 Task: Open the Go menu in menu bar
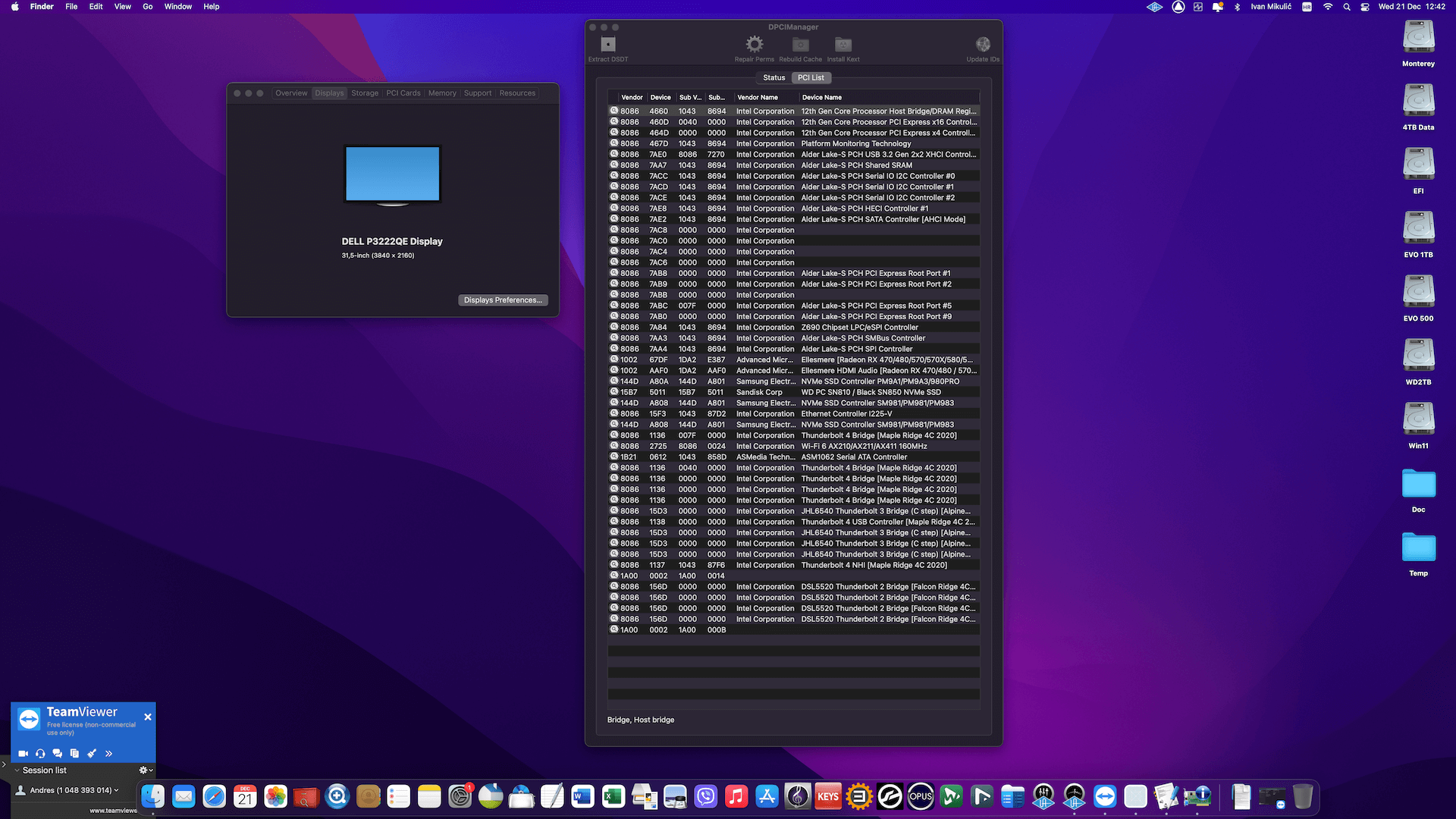click(x=148, y=7)
